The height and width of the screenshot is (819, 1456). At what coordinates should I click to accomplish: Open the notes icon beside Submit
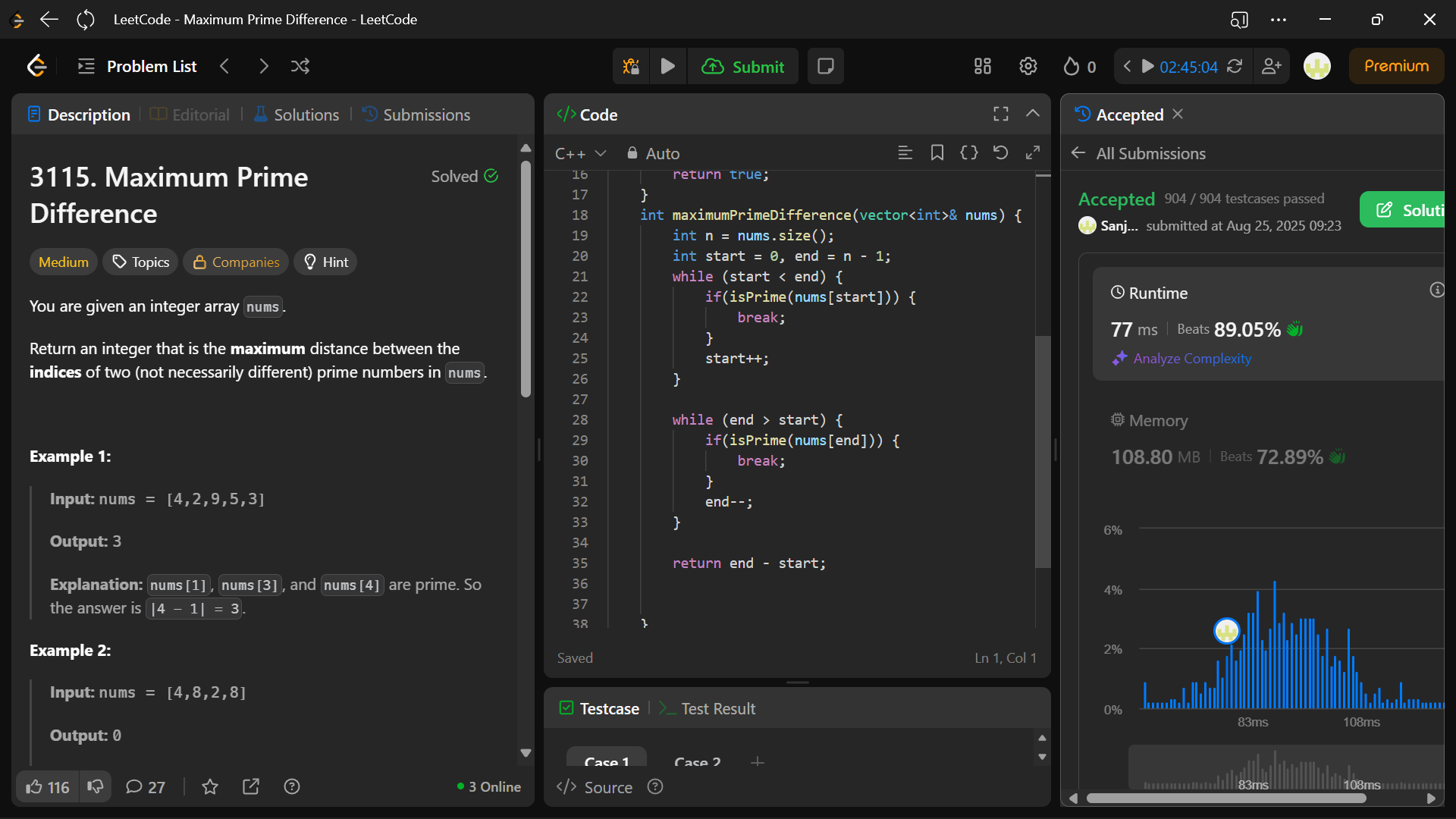point(825,67)
